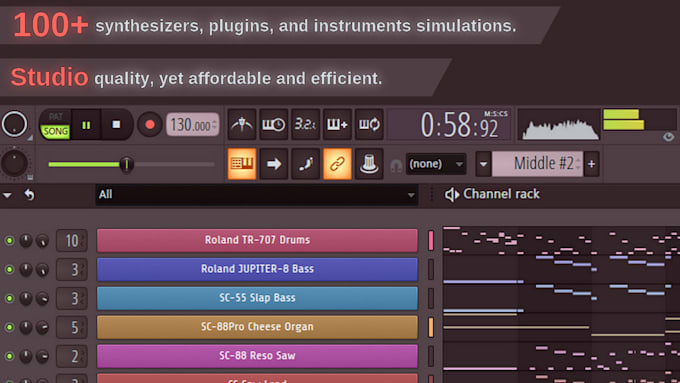The width and height of the screenshot is (680, 383).
Task: Open the All channel filter dropdown
Action: tap(257, 195)
